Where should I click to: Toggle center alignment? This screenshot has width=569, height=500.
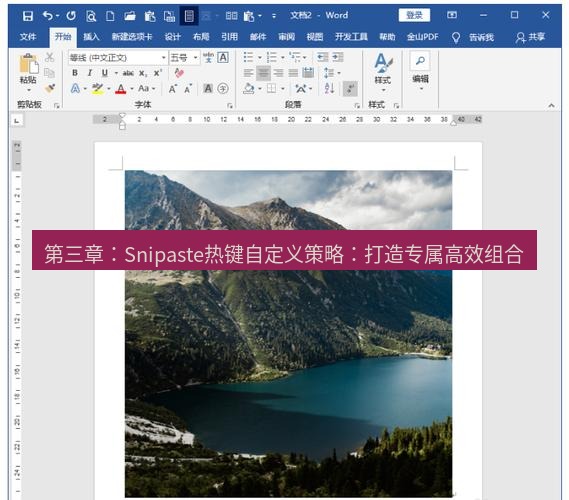[x=263, y=73]
